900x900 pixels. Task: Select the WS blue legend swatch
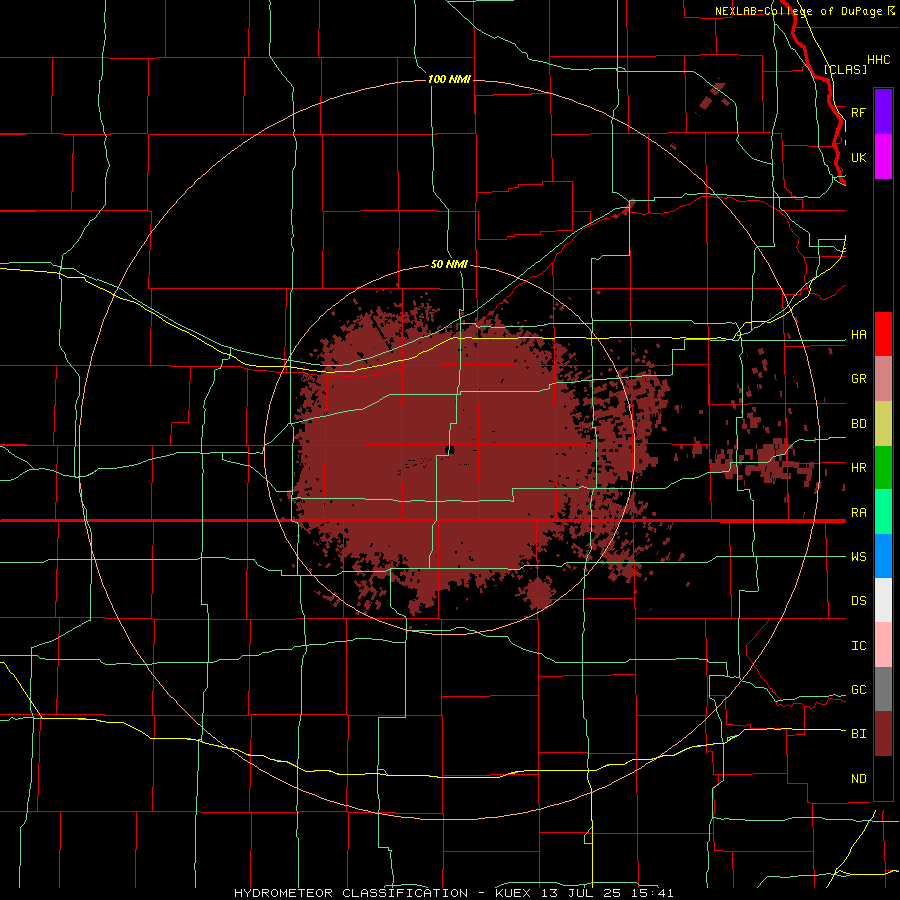pyautogui.click(x=883, y=556)
